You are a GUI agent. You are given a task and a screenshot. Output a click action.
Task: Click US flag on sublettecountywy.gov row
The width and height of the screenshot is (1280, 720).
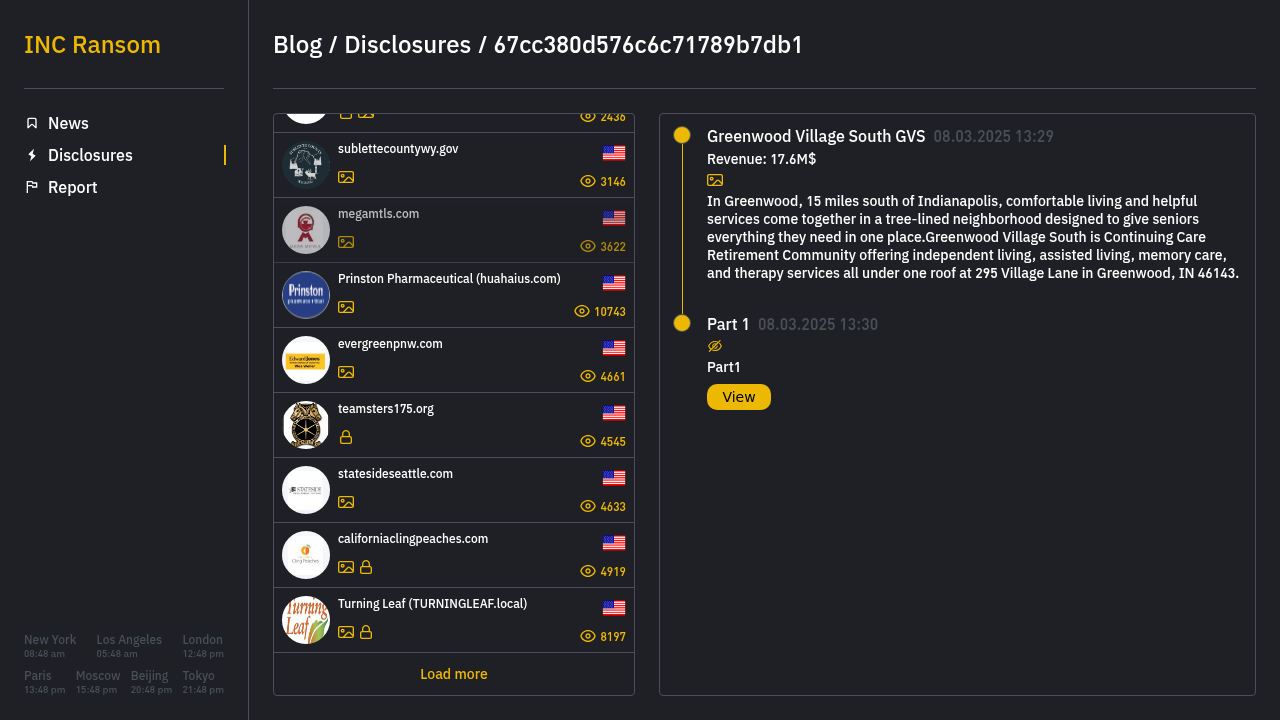point(614,153)
